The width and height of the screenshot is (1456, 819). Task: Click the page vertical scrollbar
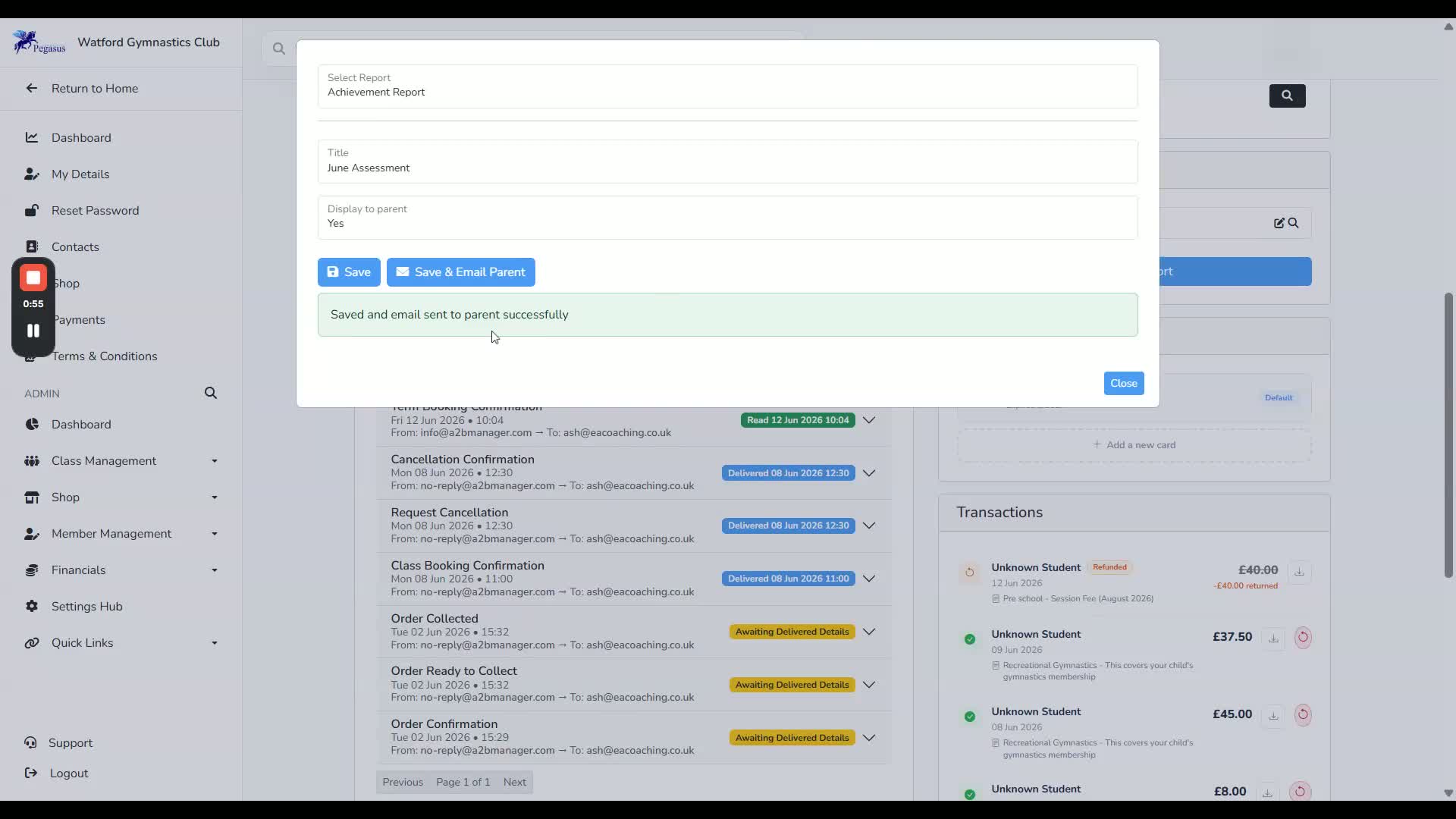[x=1448, y=435]
